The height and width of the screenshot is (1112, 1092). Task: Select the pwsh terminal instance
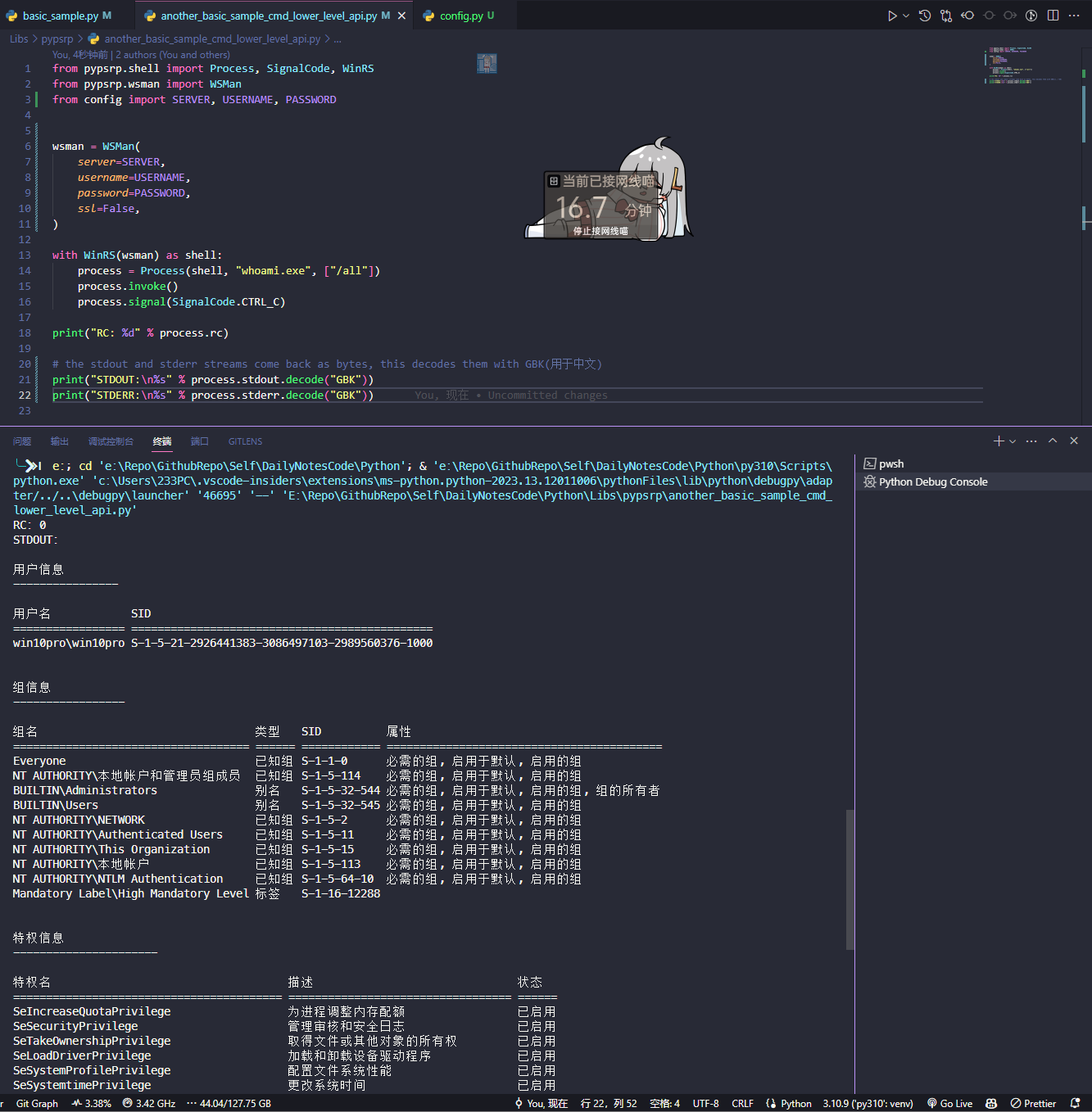973,463
